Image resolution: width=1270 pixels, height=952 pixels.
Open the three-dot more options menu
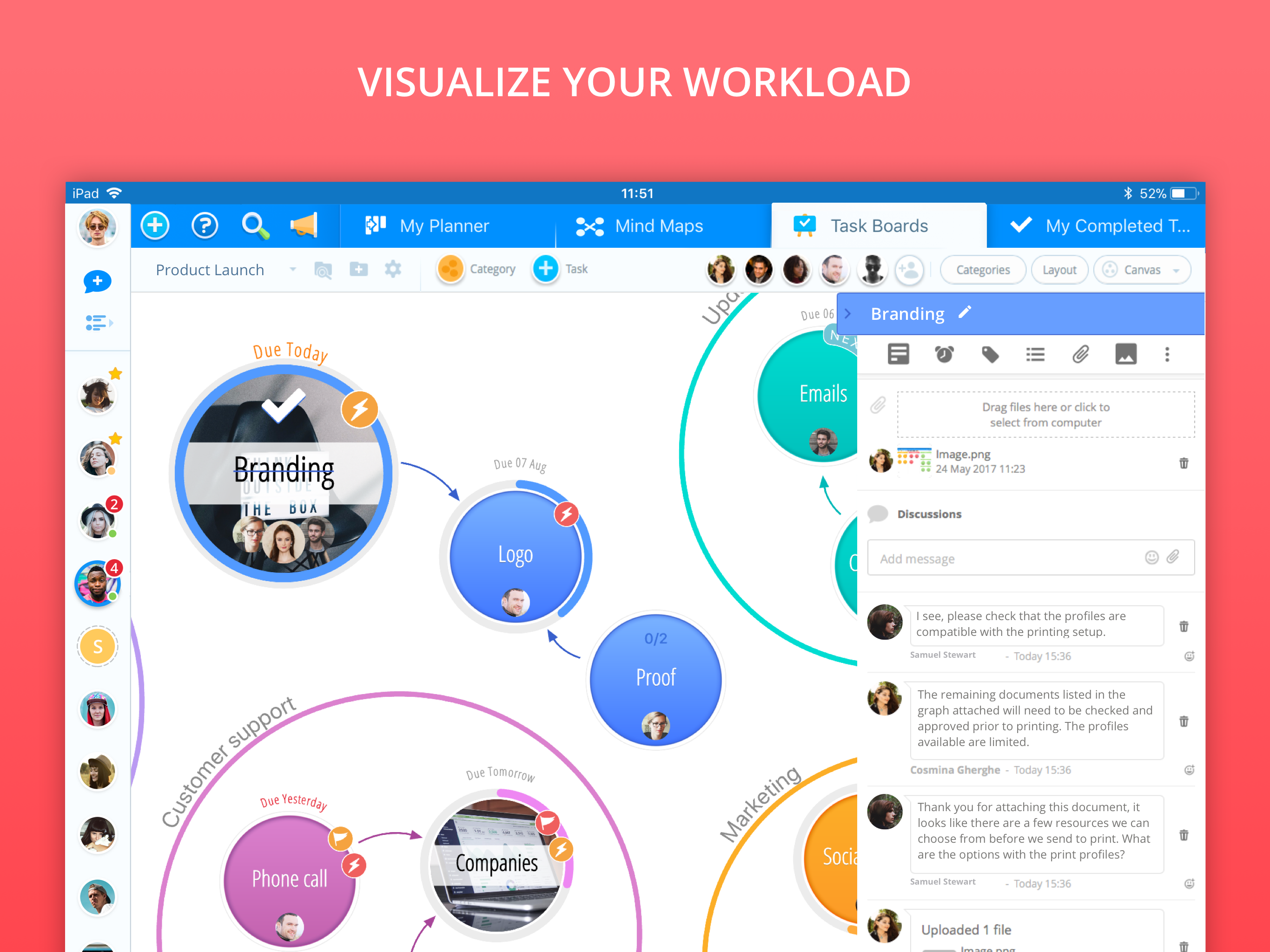(x=1167, y=354)
